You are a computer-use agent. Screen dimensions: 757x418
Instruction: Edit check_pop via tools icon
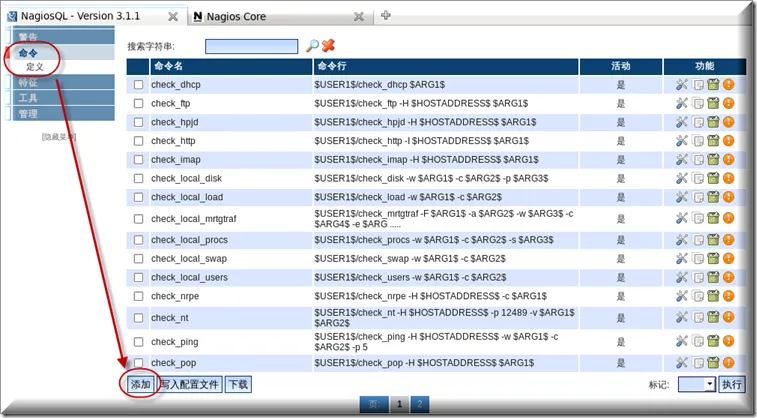(681, 362)
